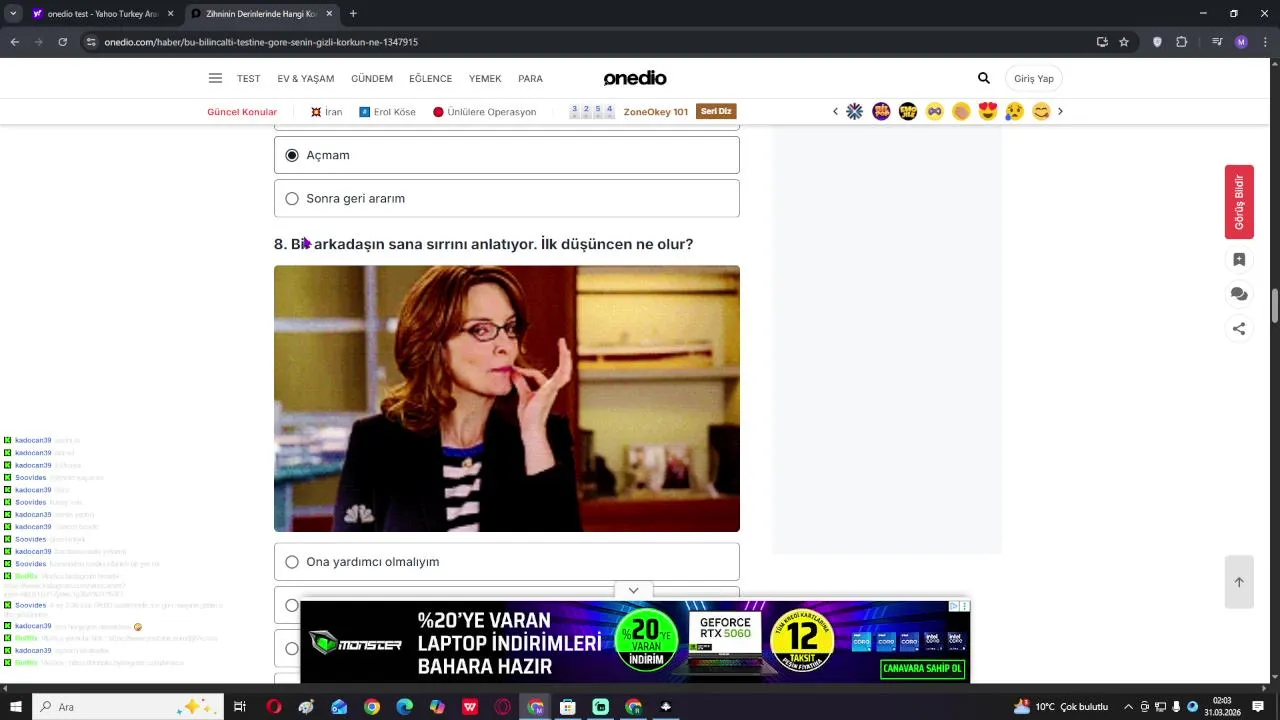This screenshot has width=1280, height=720.
Task: Open Opera from the taskbar
Action: point(274,707)
